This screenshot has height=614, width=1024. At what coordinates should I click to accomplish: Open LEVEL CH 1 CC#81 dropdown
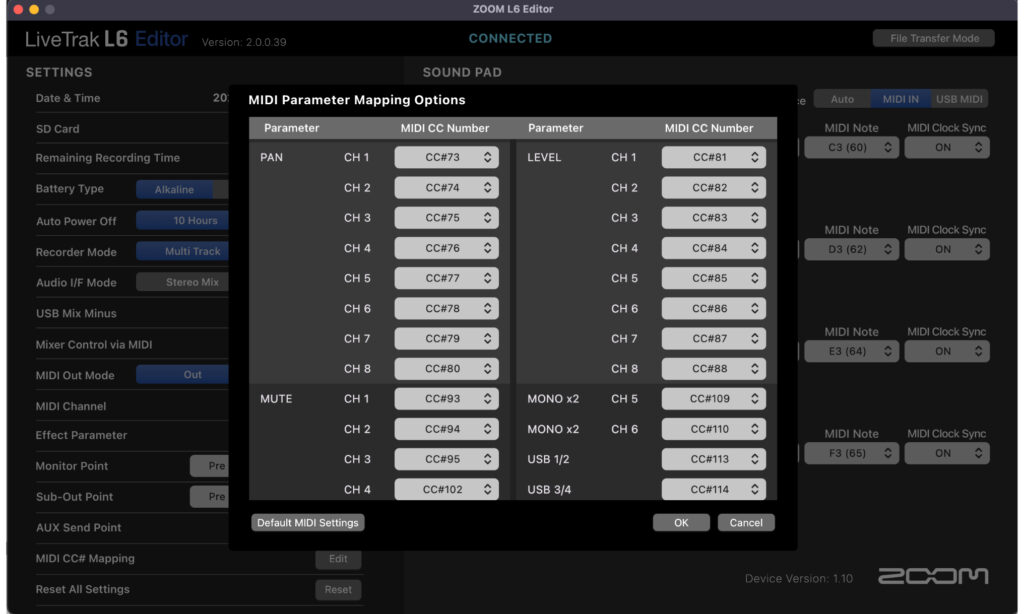(713, 157)
